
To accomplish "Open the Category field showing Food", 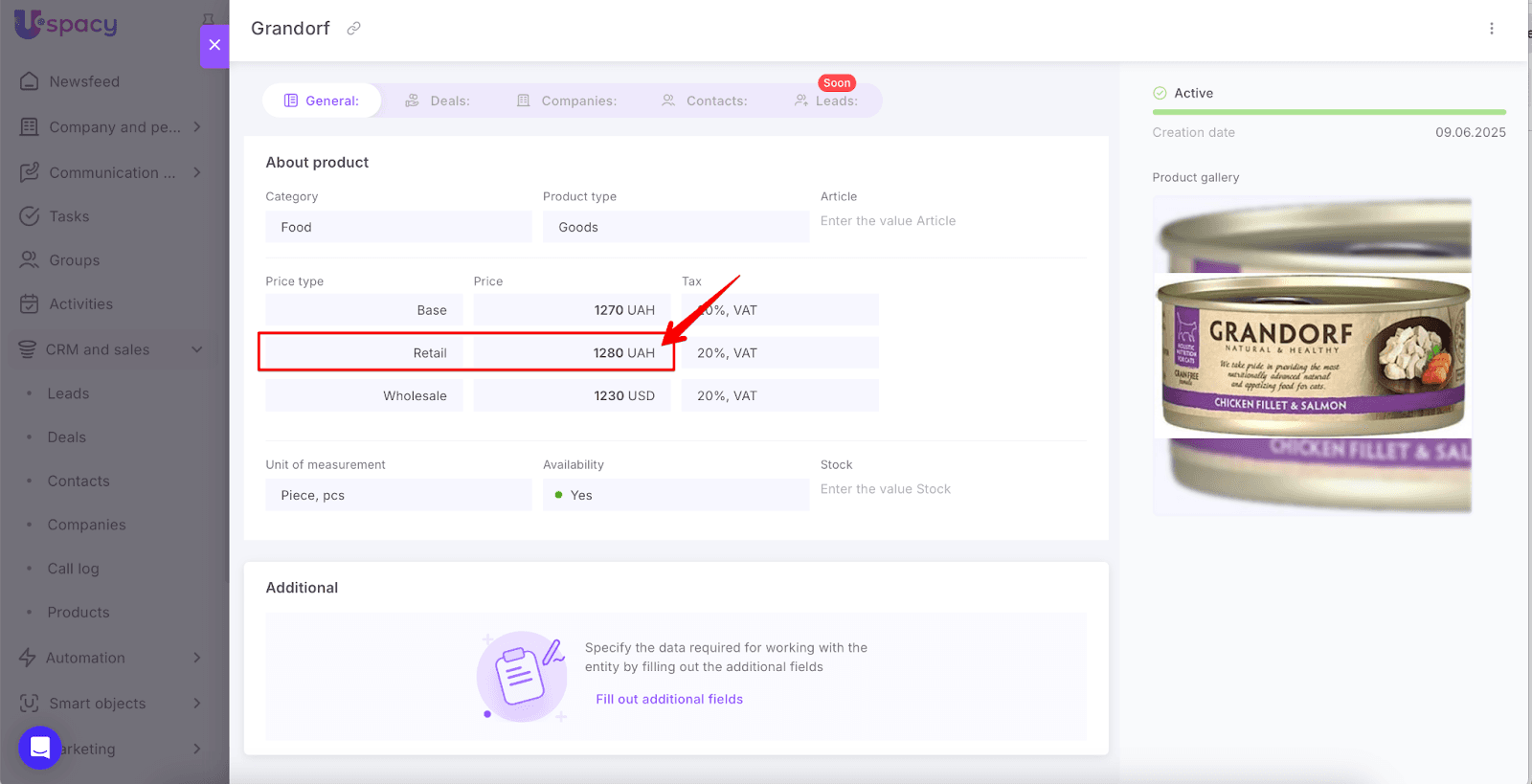I will point(398,227).
